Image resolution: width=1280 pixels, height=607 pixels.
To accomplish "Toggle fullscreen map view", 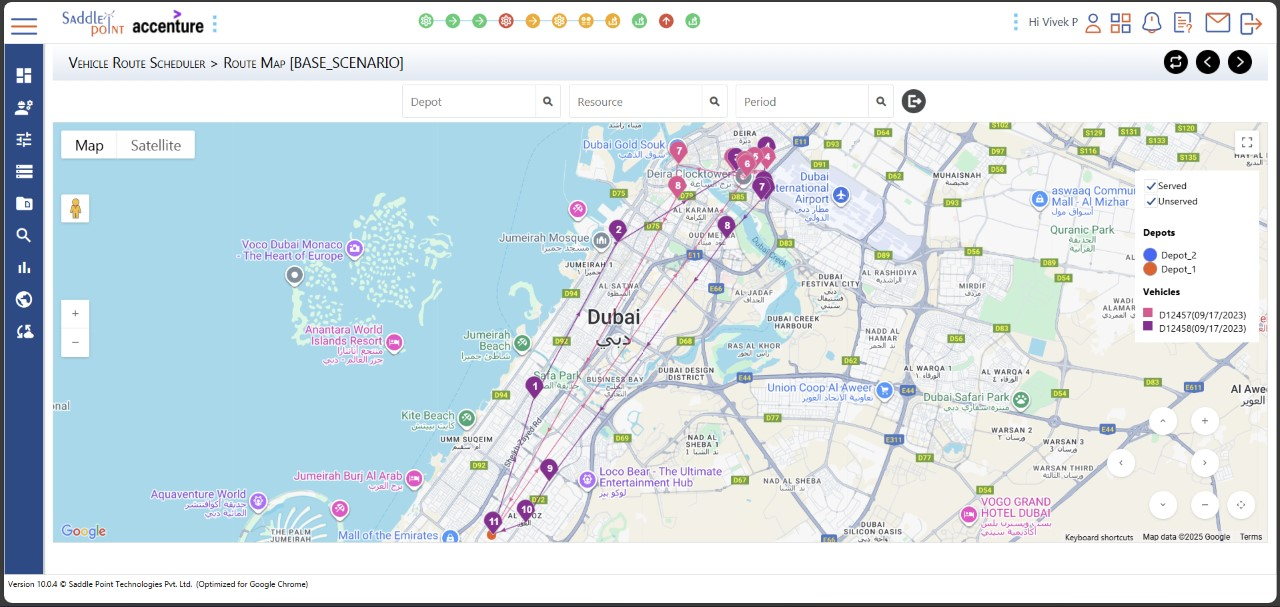I will pyautogui.click(x=1246, y=143).
